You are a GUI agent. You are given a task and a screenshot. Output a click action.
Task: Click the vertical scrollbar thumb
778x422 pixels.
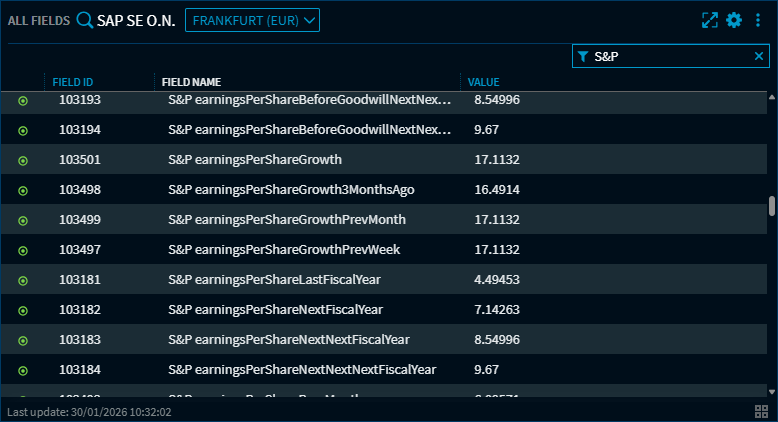771,206
